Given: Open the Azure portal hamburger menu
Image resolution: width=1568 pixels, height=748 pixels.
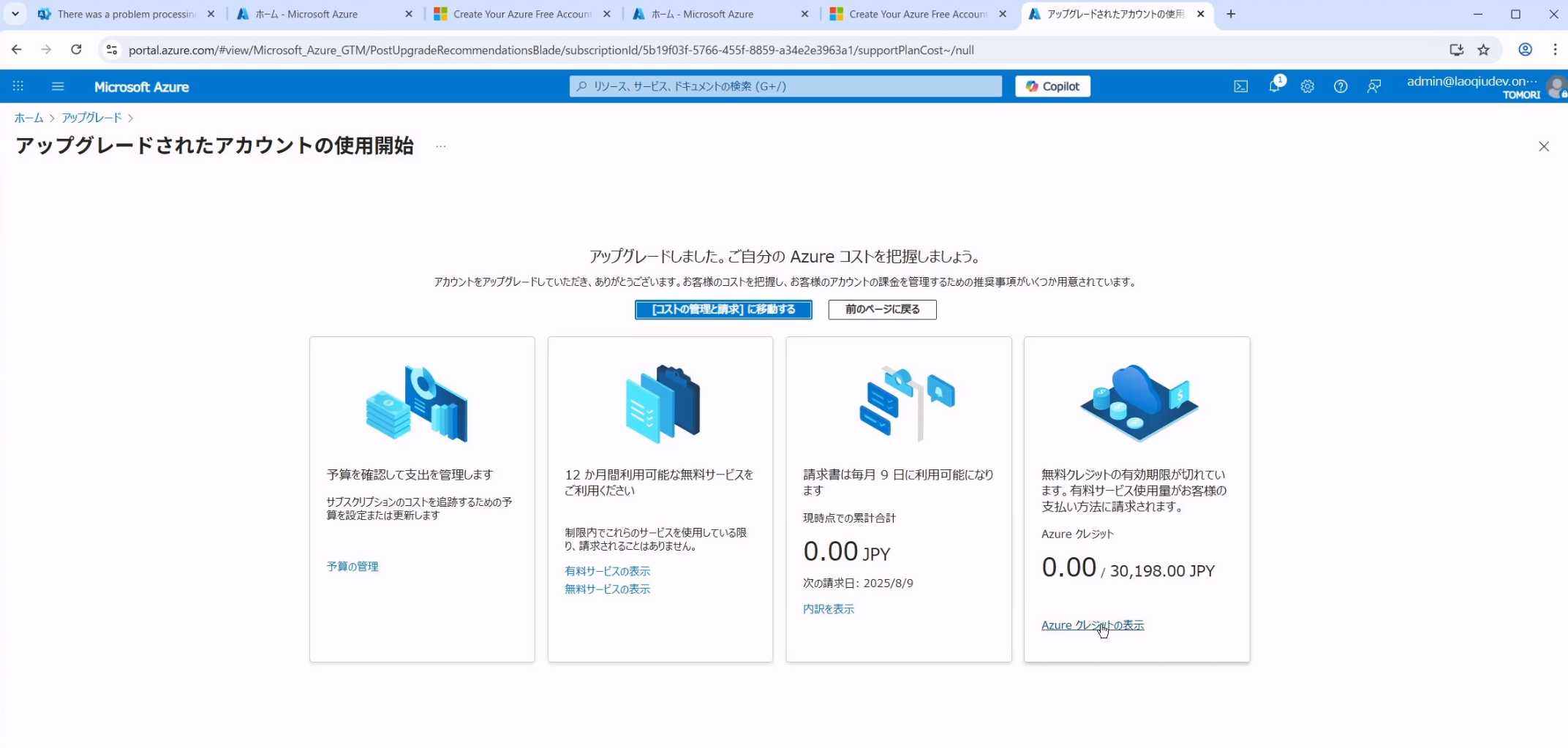Looking at the screenshot, I should (58, 86).
